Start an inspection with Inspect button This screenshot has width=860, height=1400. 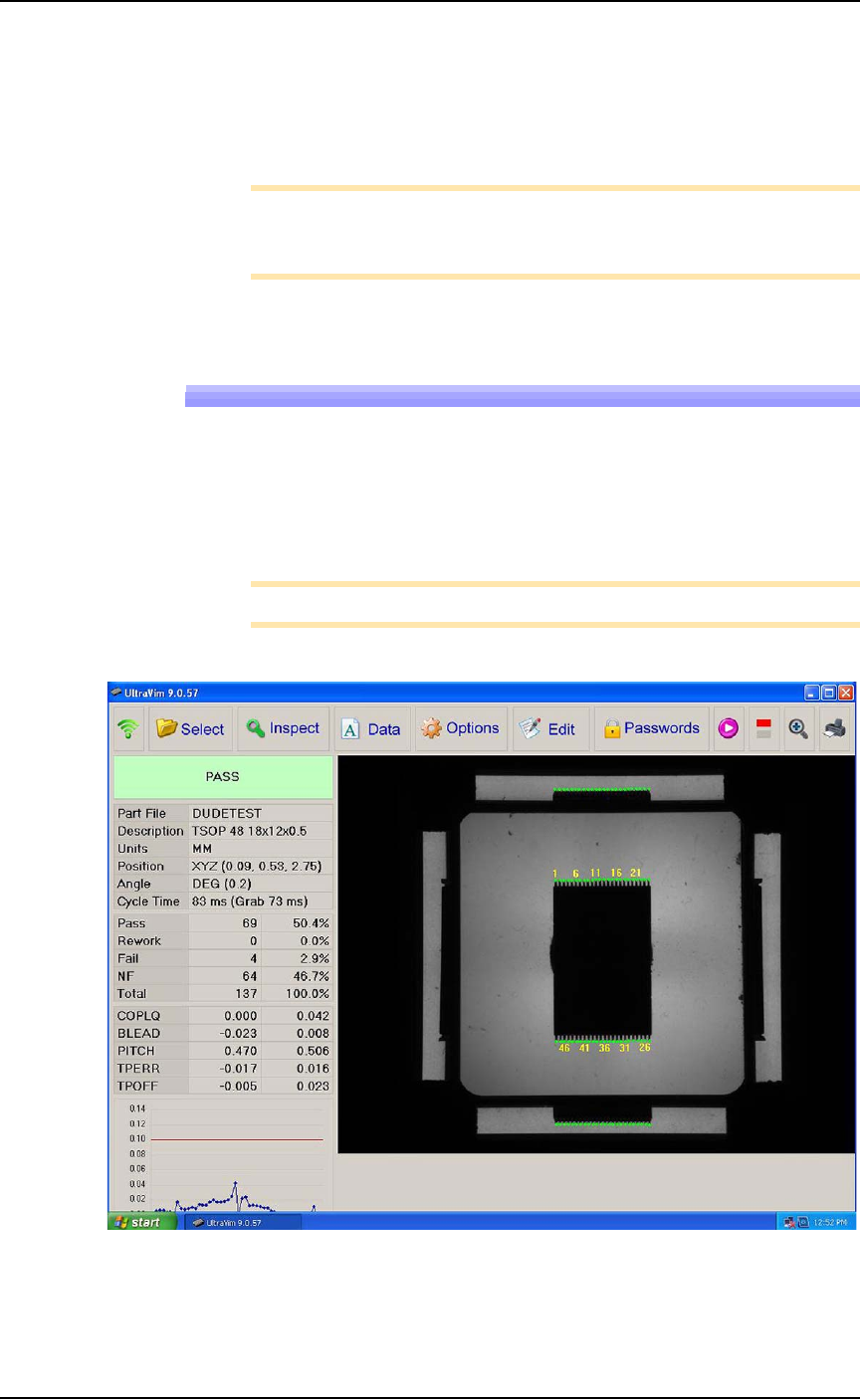point(283,729)
